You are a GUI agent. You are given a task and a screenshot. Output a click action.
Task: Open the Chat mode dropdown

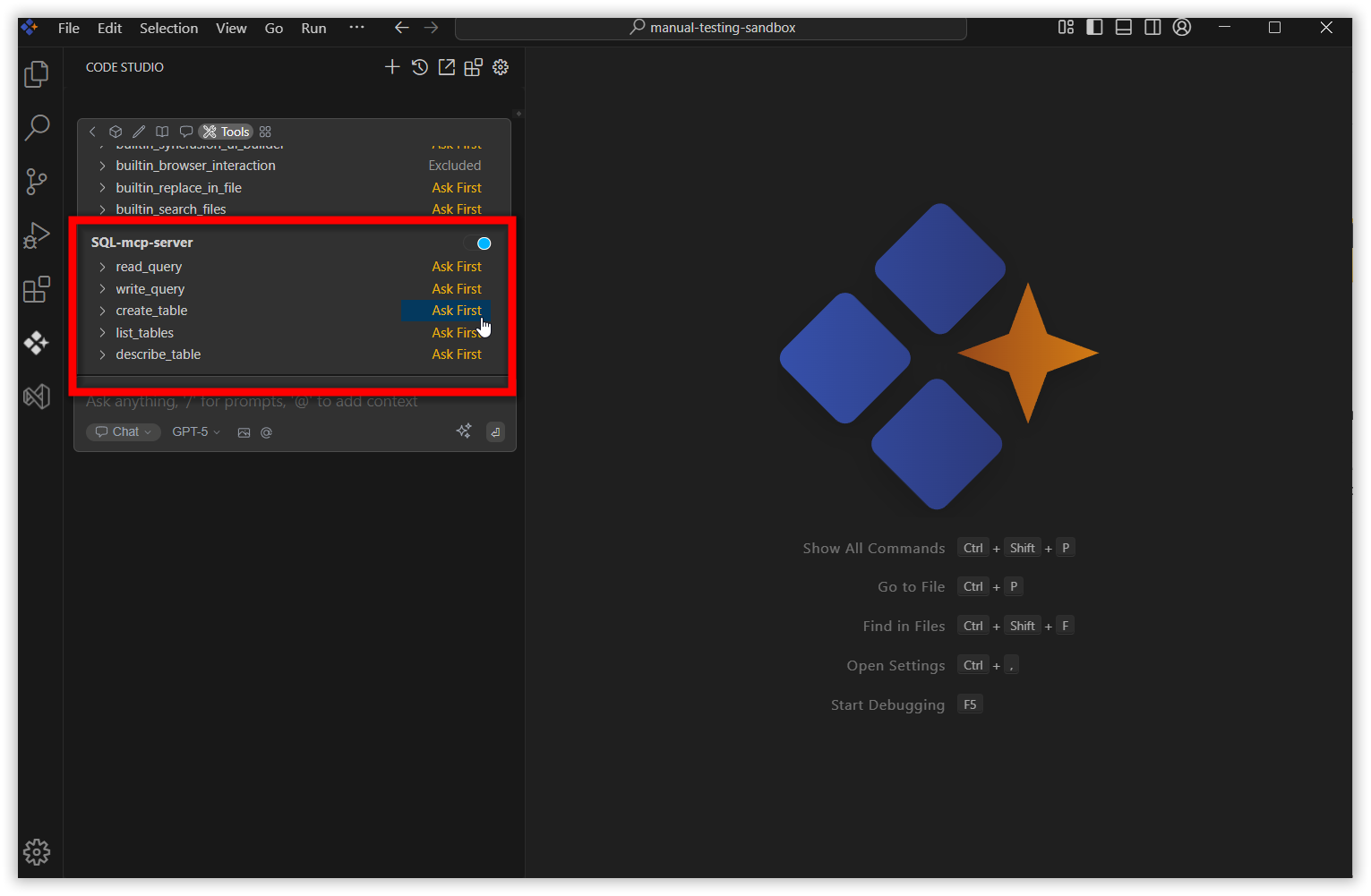click(x=124, y=432)
